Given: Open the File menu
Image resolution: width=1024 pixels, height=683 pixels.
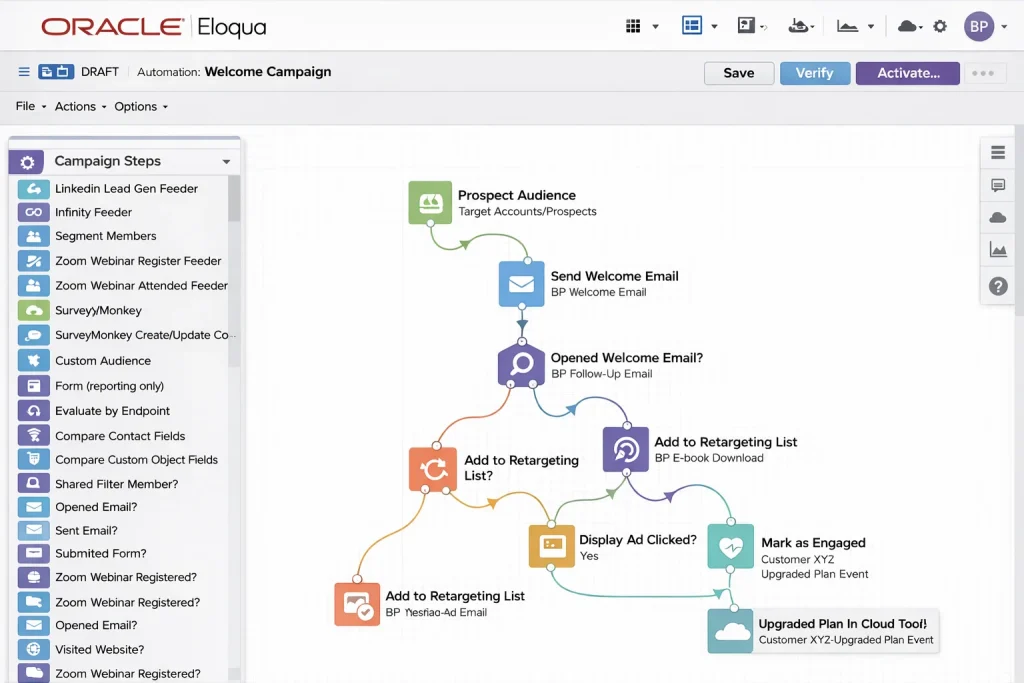Looking at the screenshot, I should [x=30, y=106].
